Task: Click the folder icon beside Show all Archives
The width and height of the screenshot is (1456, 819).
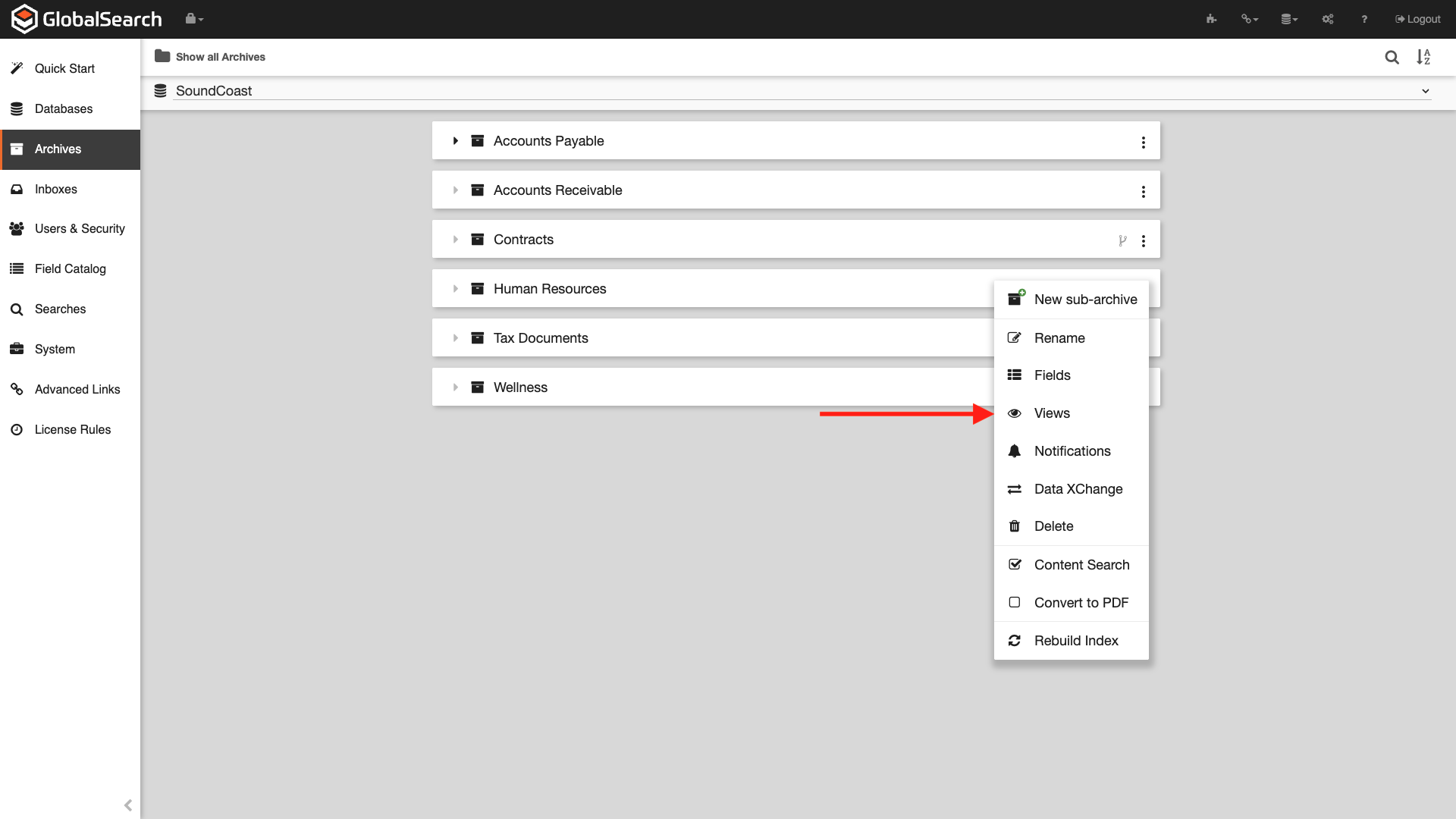Action: pyautogui.click(x=162, y=56)
